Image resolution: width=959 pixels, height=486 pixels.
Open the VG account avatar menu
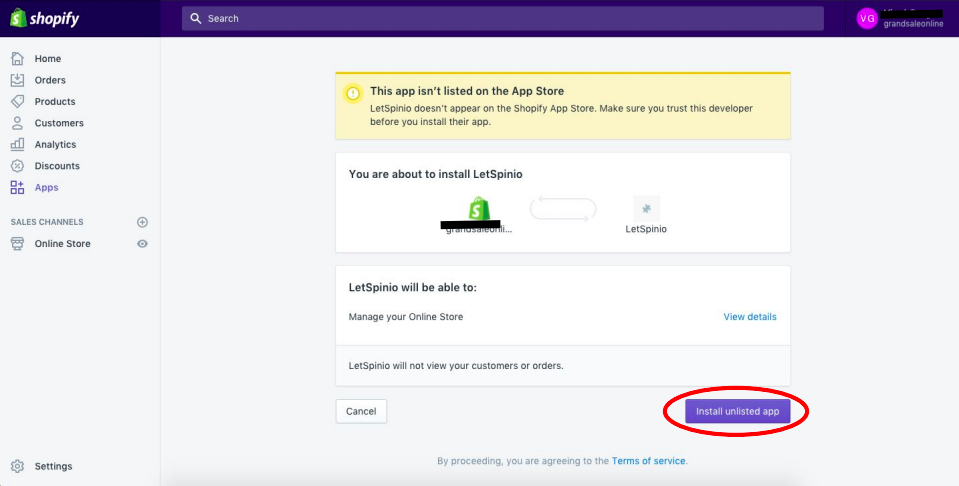point(867,18)
